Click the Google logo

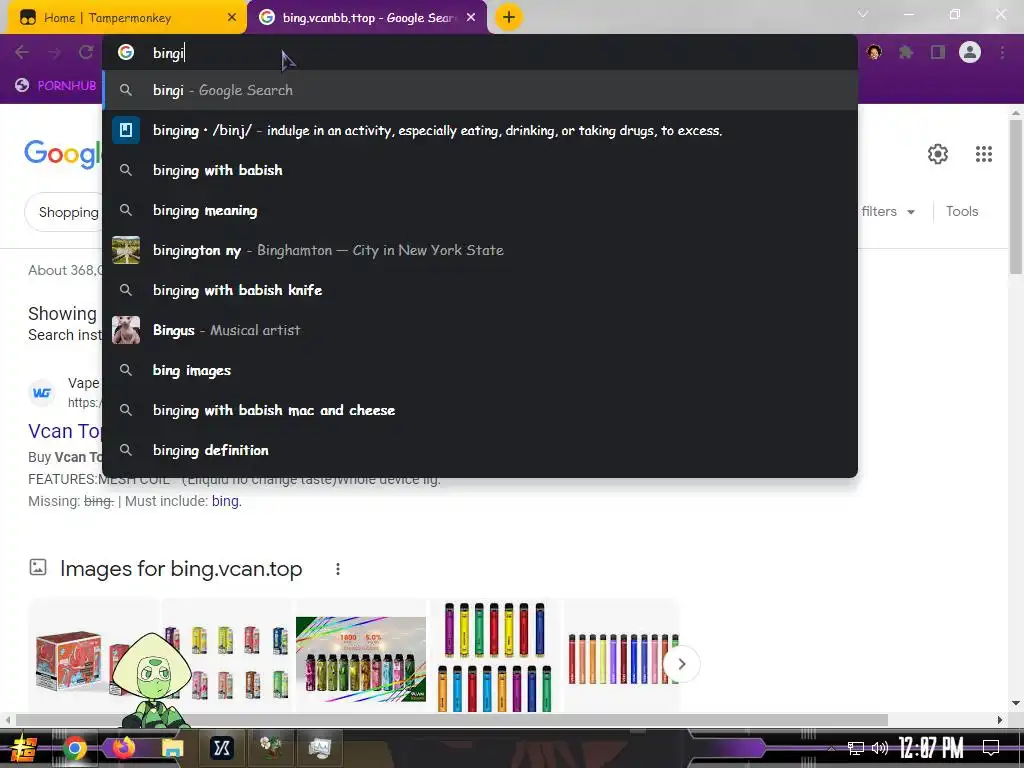63,154
